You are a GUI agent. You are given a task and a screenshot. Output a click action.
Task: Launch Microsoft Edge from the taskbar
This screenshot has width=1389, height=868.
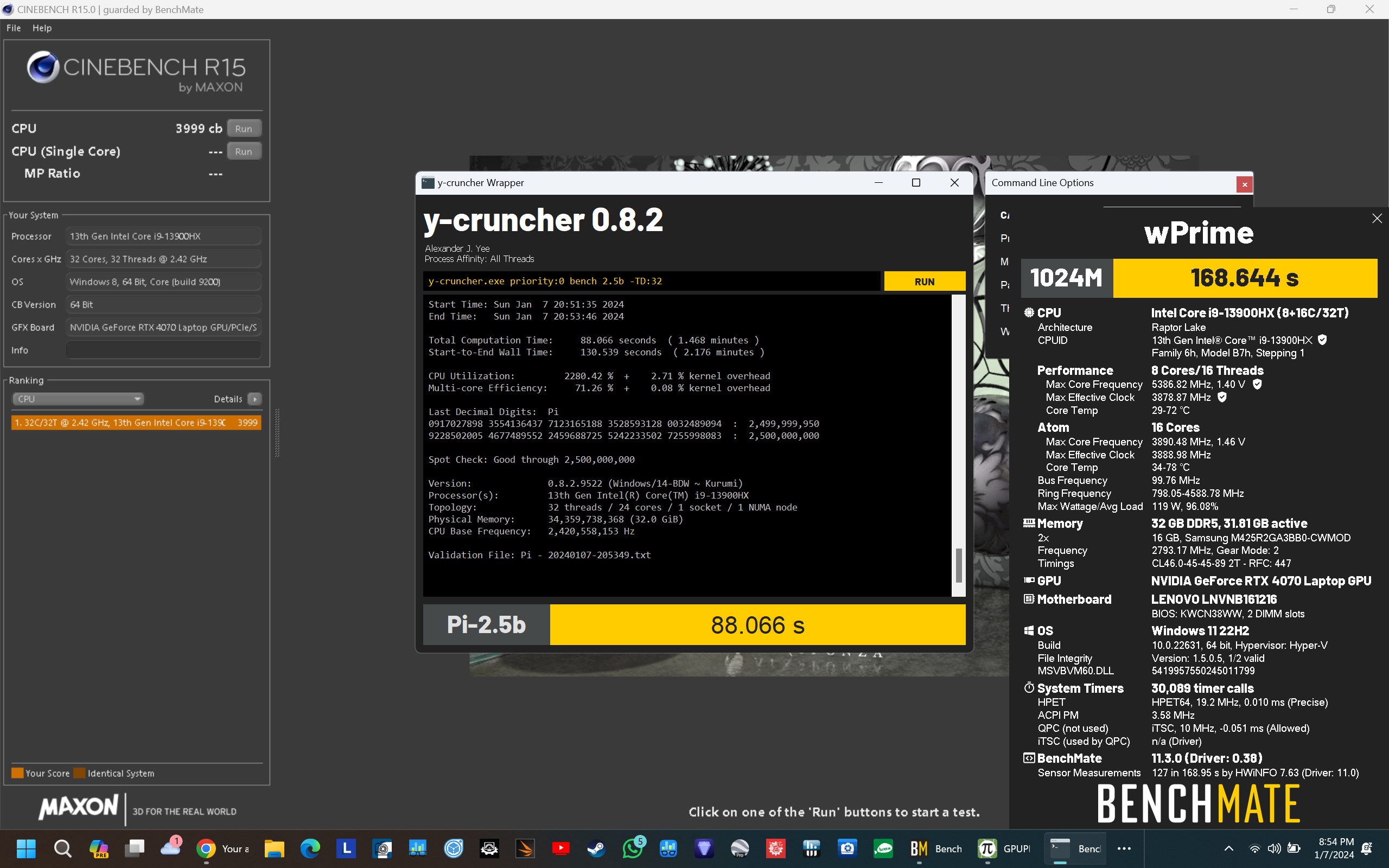click(x=310, y=848)
